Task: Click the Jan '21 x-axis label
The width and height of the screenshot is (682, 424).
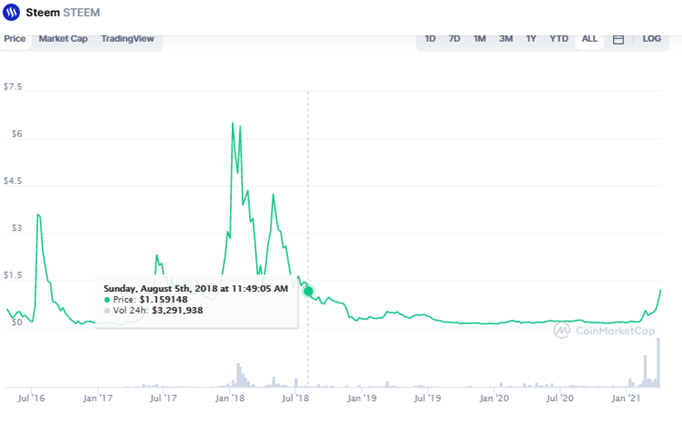Action: [x=626, y=398]
